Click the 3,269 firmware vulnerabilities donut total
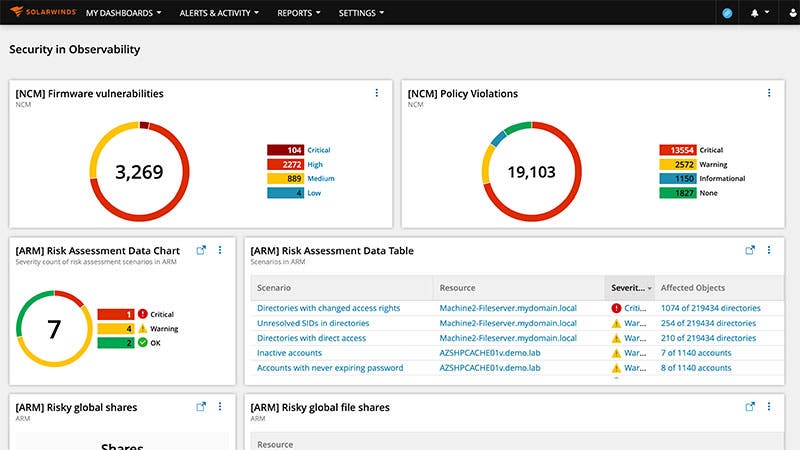This screenshot has height=450, width=800. point(139,172)
